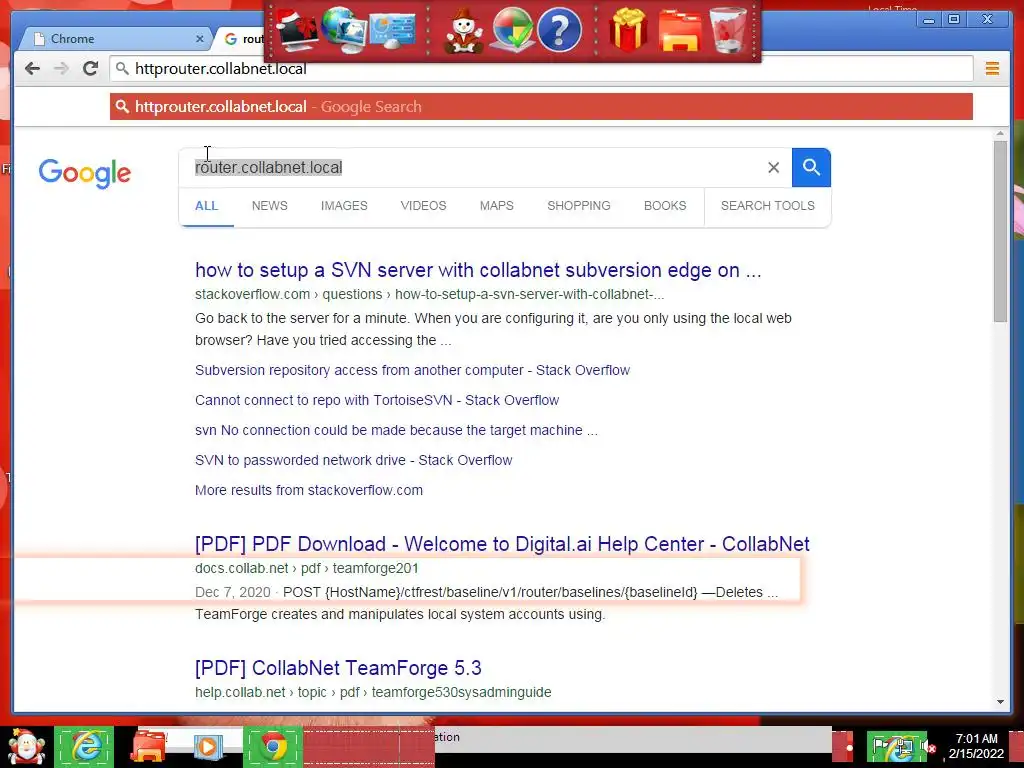Click 'More results from stackoverflow.com'

(x=308, y=490)
